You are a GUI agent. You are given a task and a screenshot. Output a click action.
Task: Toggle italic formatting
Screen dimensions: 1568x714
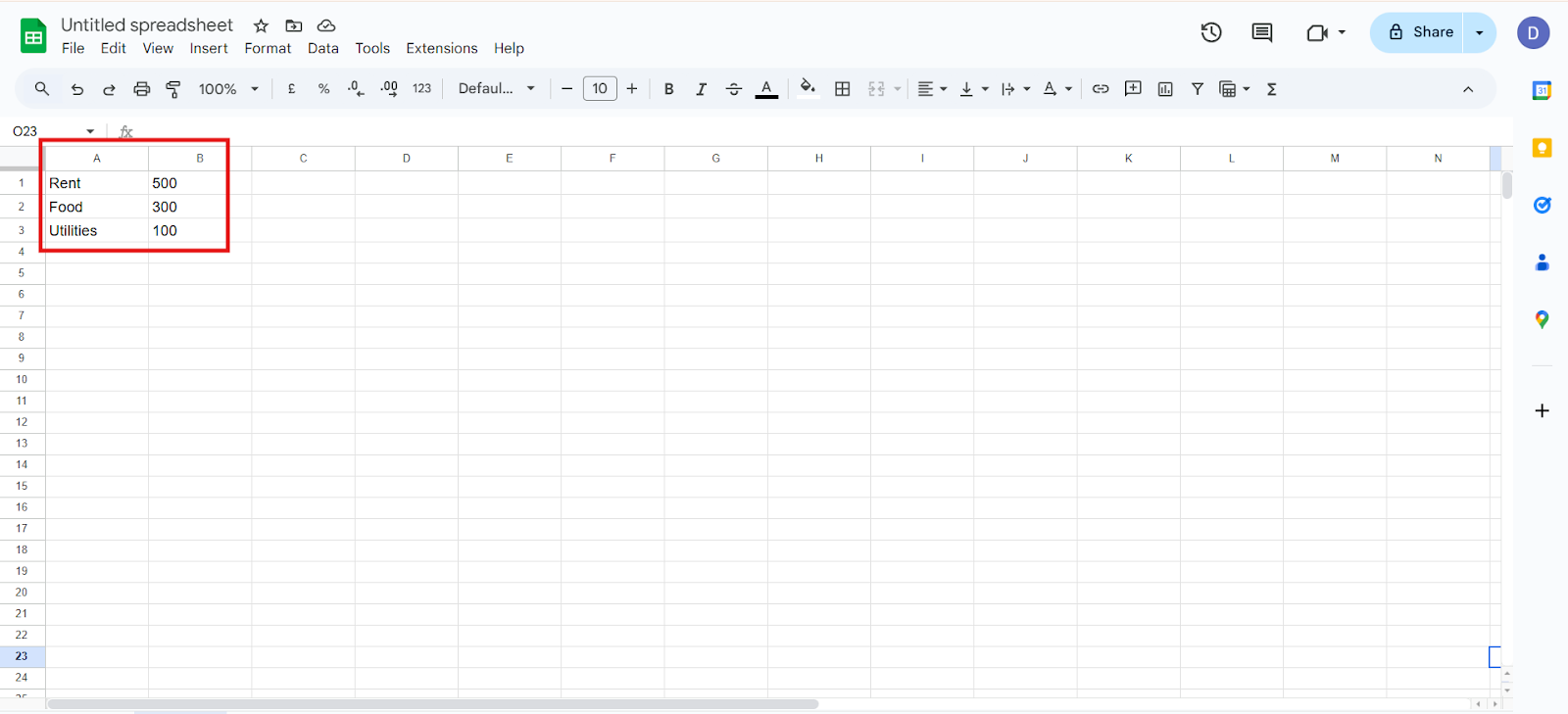pos(702,89)
